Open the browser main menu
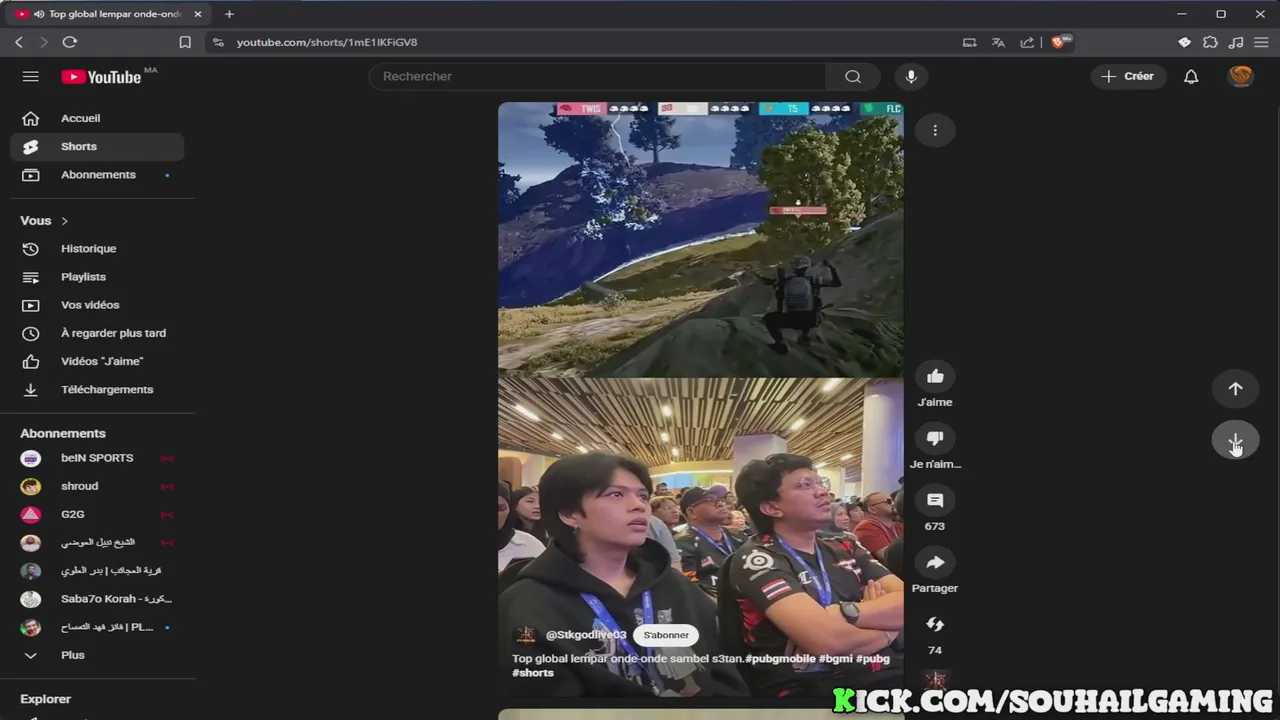This screenshot has width=1280, height=720. tap(1262, 42)
